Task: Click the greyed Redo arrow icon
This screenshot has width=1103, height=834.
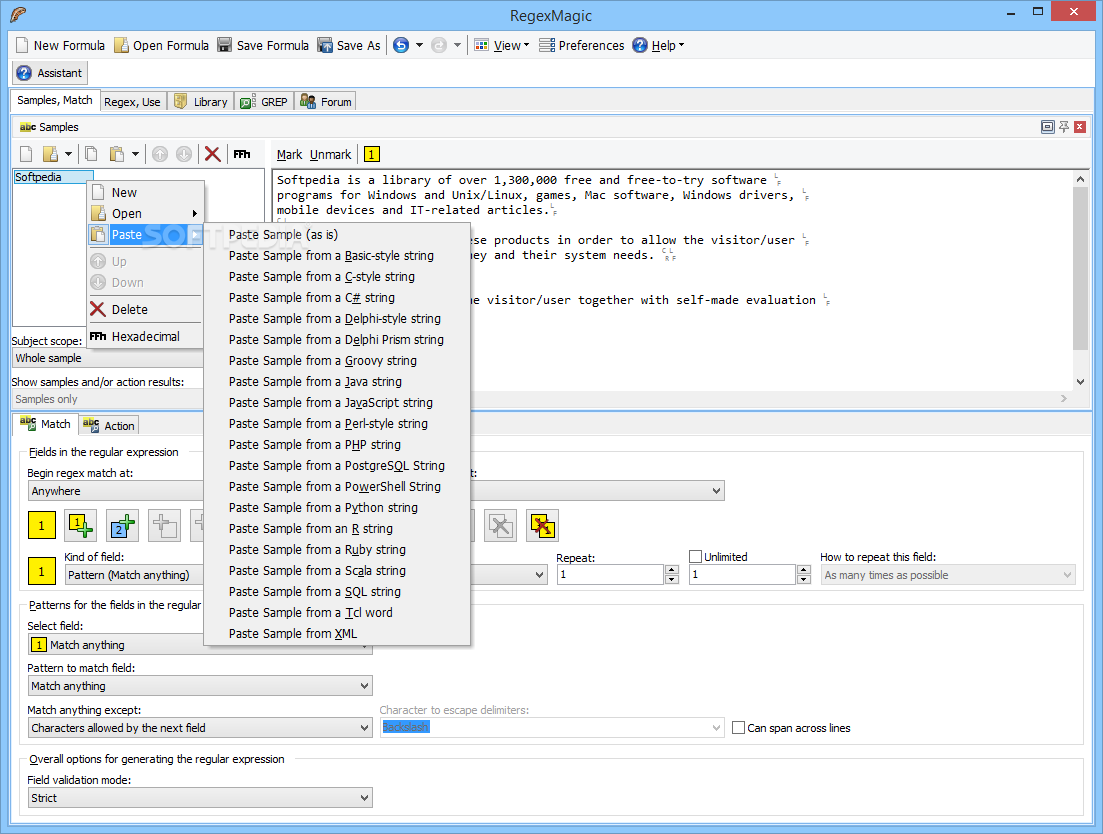Action: click(439, 45)
